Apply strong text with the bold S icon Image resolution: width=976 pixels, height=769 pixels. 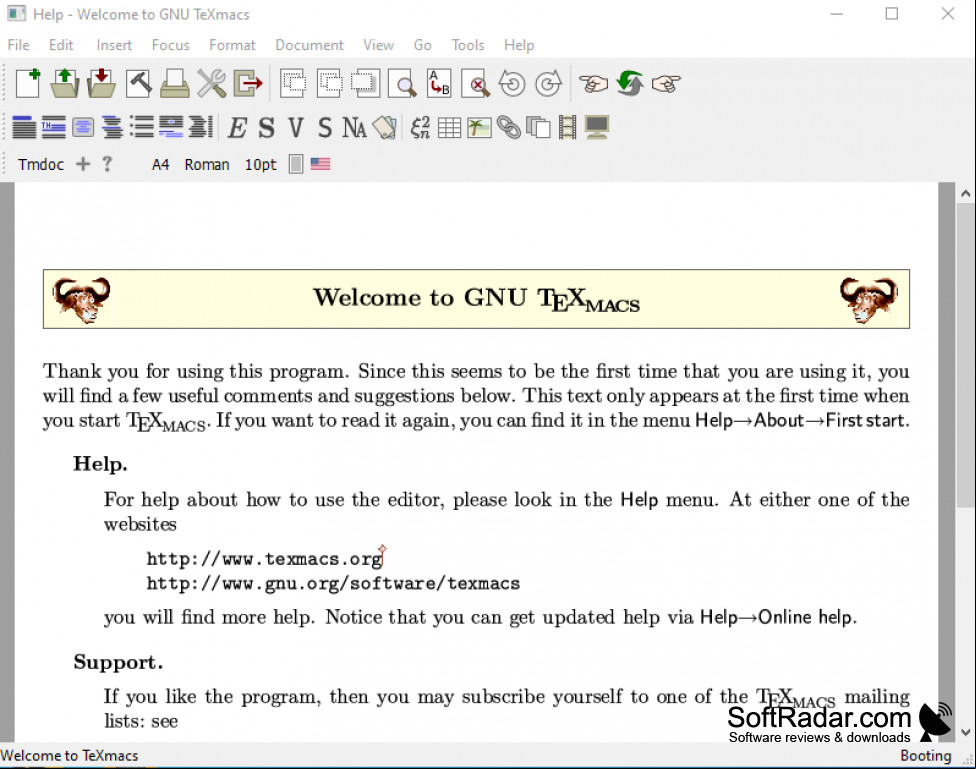pyautogui.click(x=266, y=128)
